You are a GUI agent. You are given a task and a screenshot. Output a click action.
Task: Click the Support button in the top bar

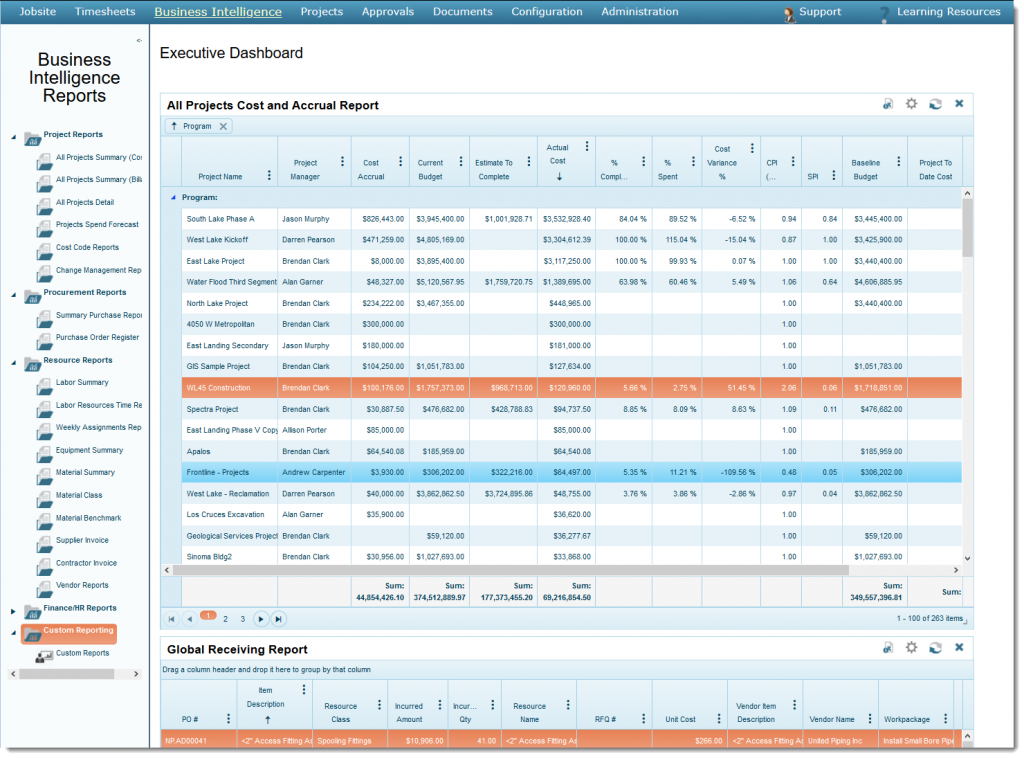point(820,11)
